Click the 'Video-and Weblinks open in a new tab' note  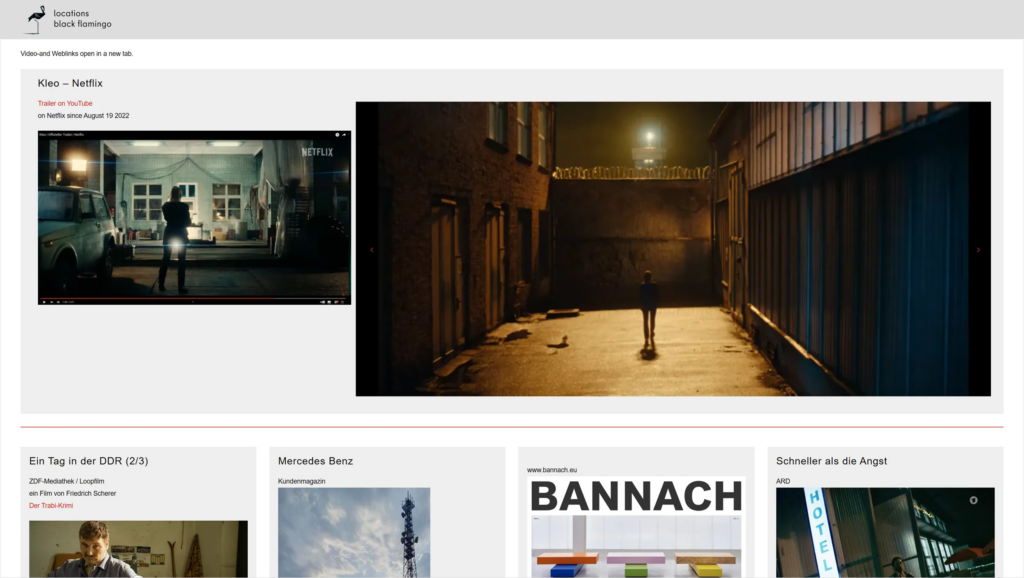76,54
